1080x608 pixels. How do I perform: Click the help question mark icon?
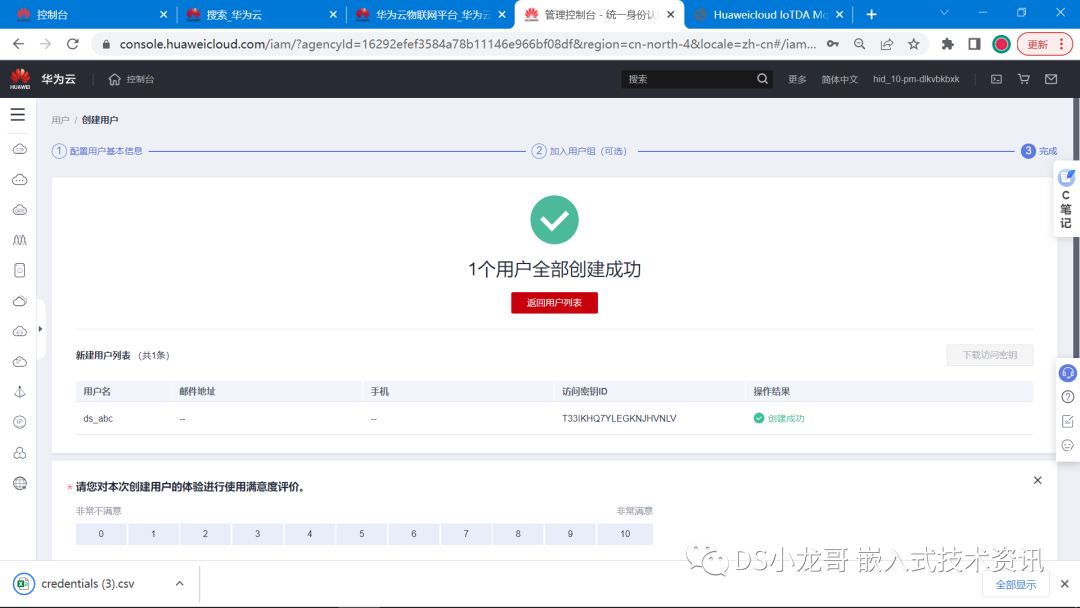(x=1068, y=396)
